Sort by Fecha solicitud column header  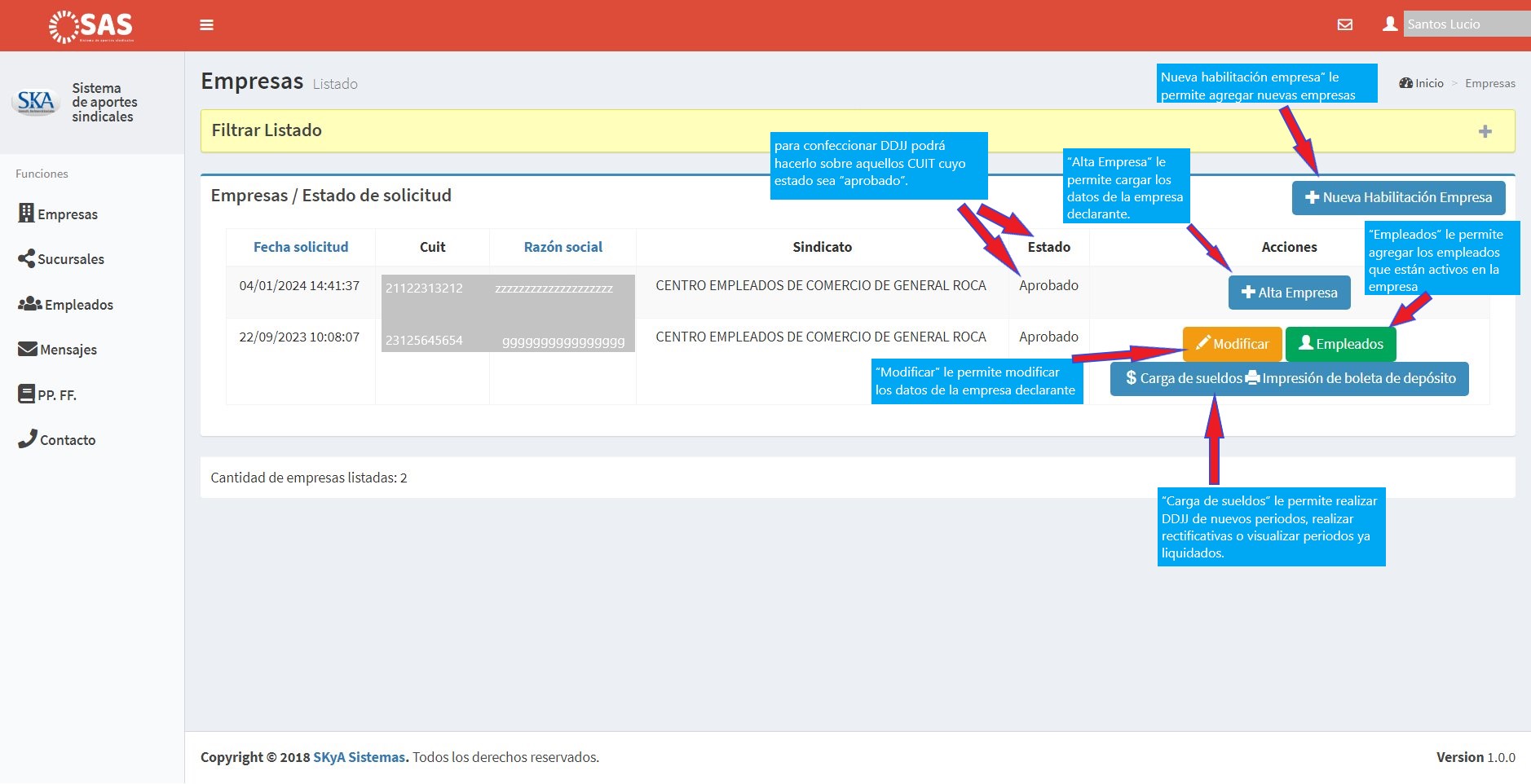pyautogui.click(x=301, y=247)
